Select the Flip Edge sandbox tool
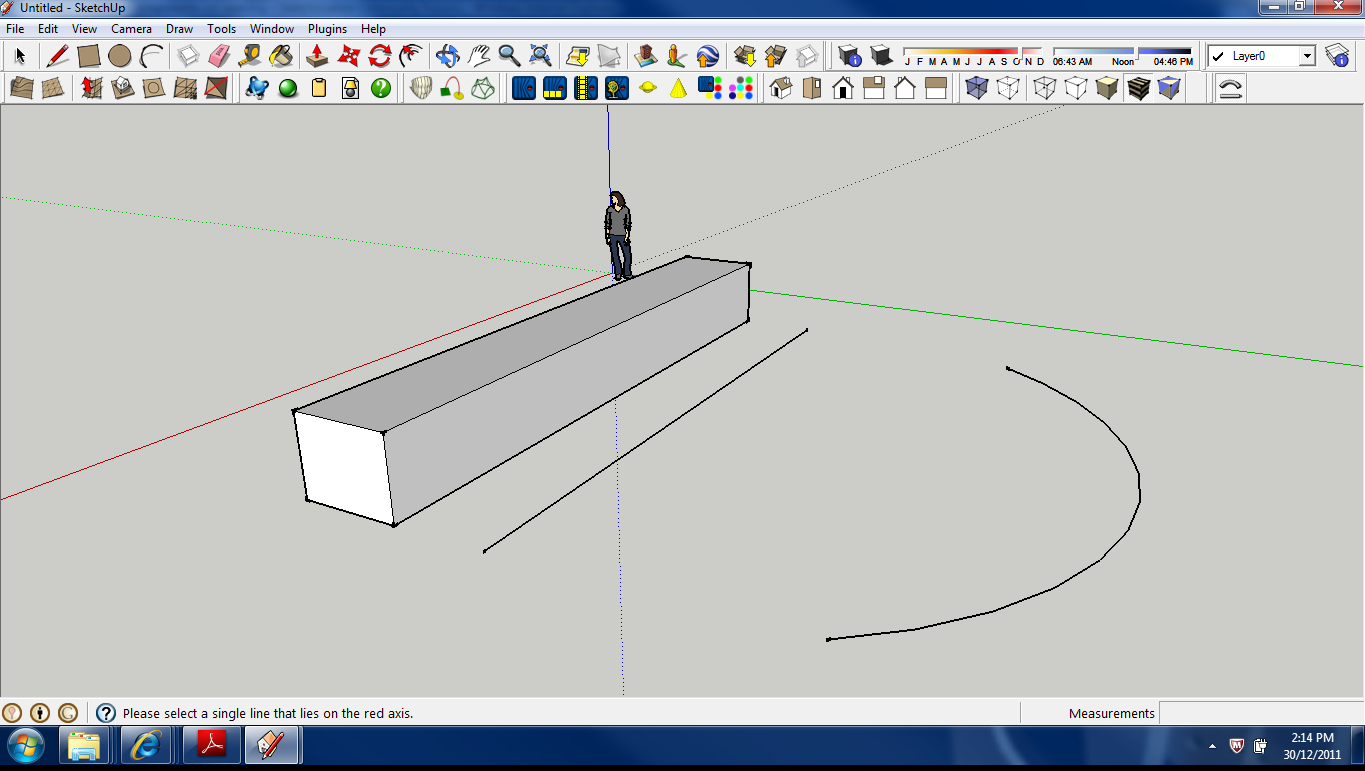This screenshot has width=1365, height=771. point(215,88)
